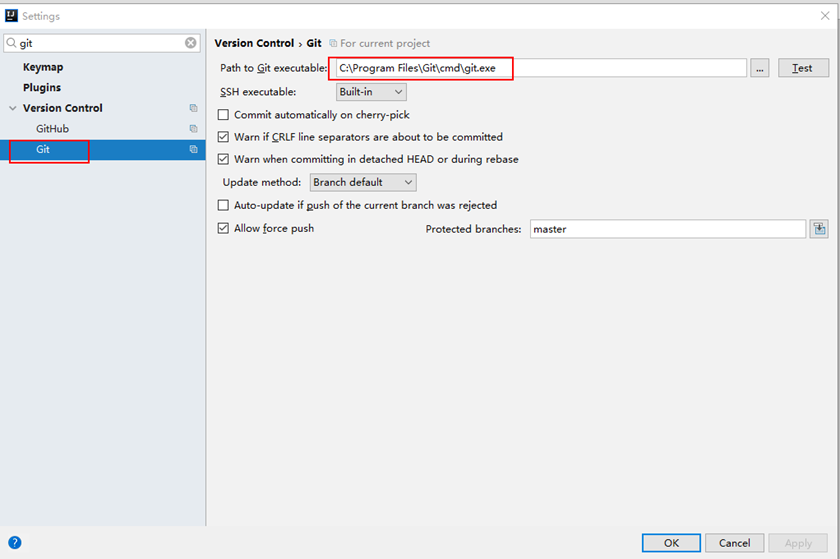Screen dimensions: 840x559
Task: Toggle Warn when committing in detached HEAD
Action: coord(223,159)
